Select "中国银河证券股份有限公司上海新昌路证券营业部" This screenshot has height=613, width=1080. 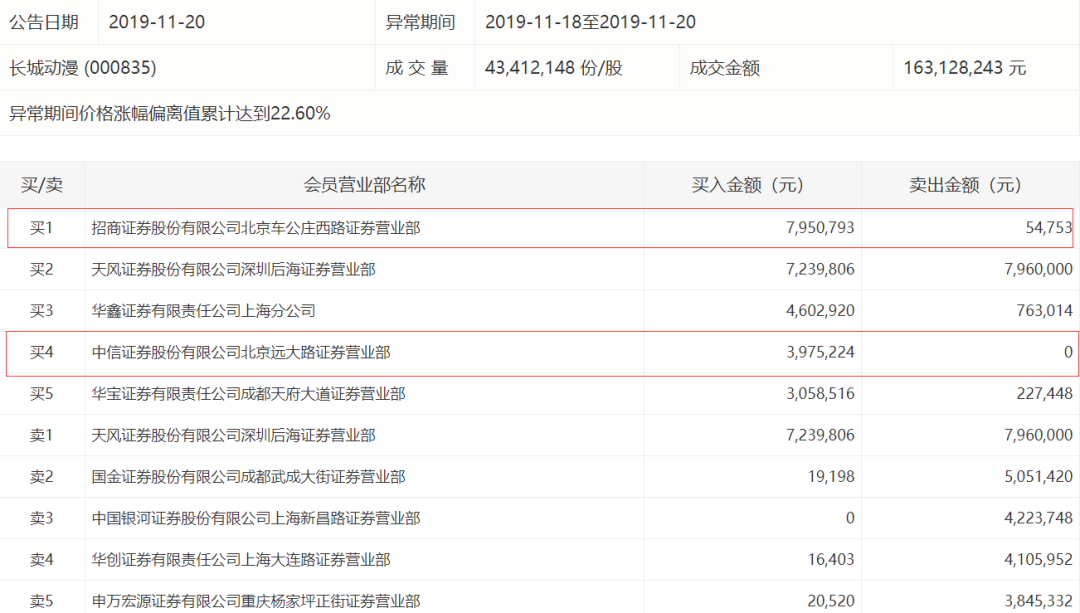(256, 518)
